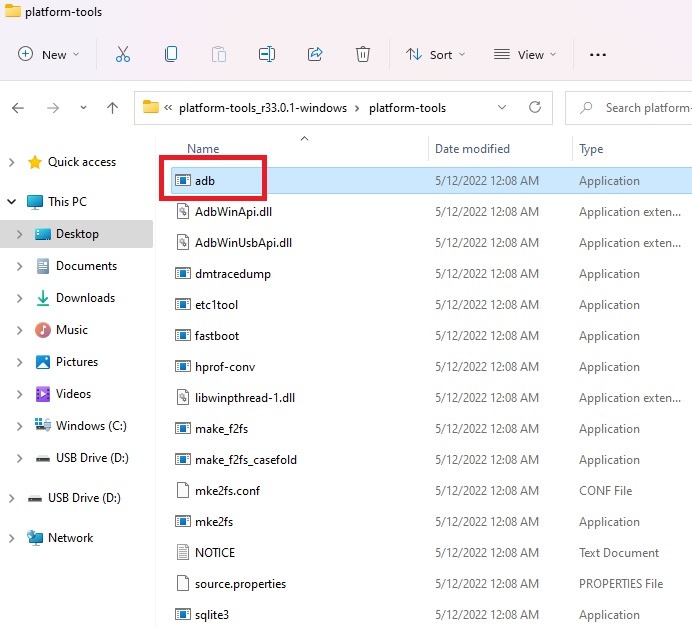Click the PROPERTIES File type cell
Screen dimensions: 692x628
[621, 584]
